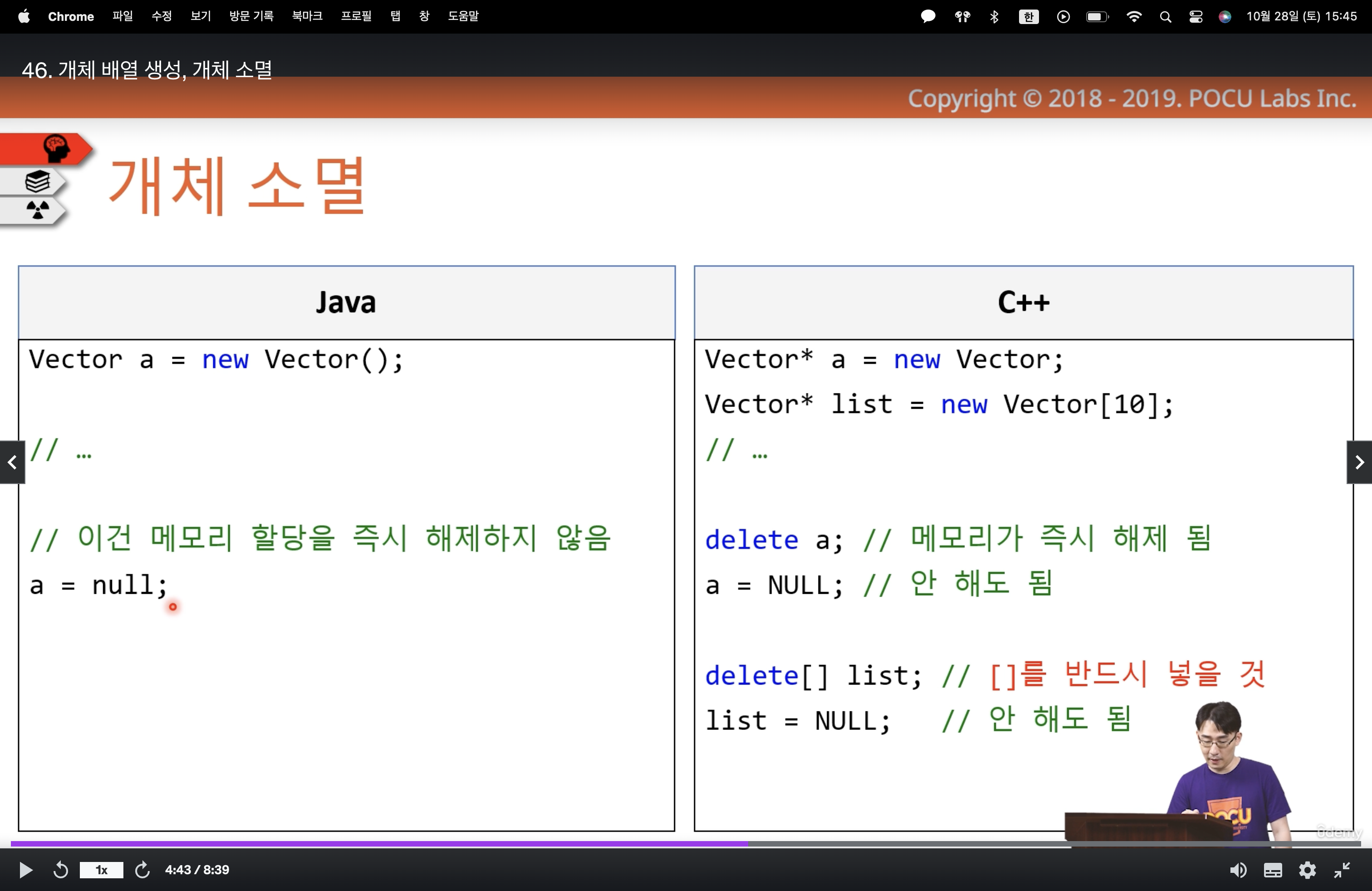Open Spotlight search icon

(x=1165, y=16)
